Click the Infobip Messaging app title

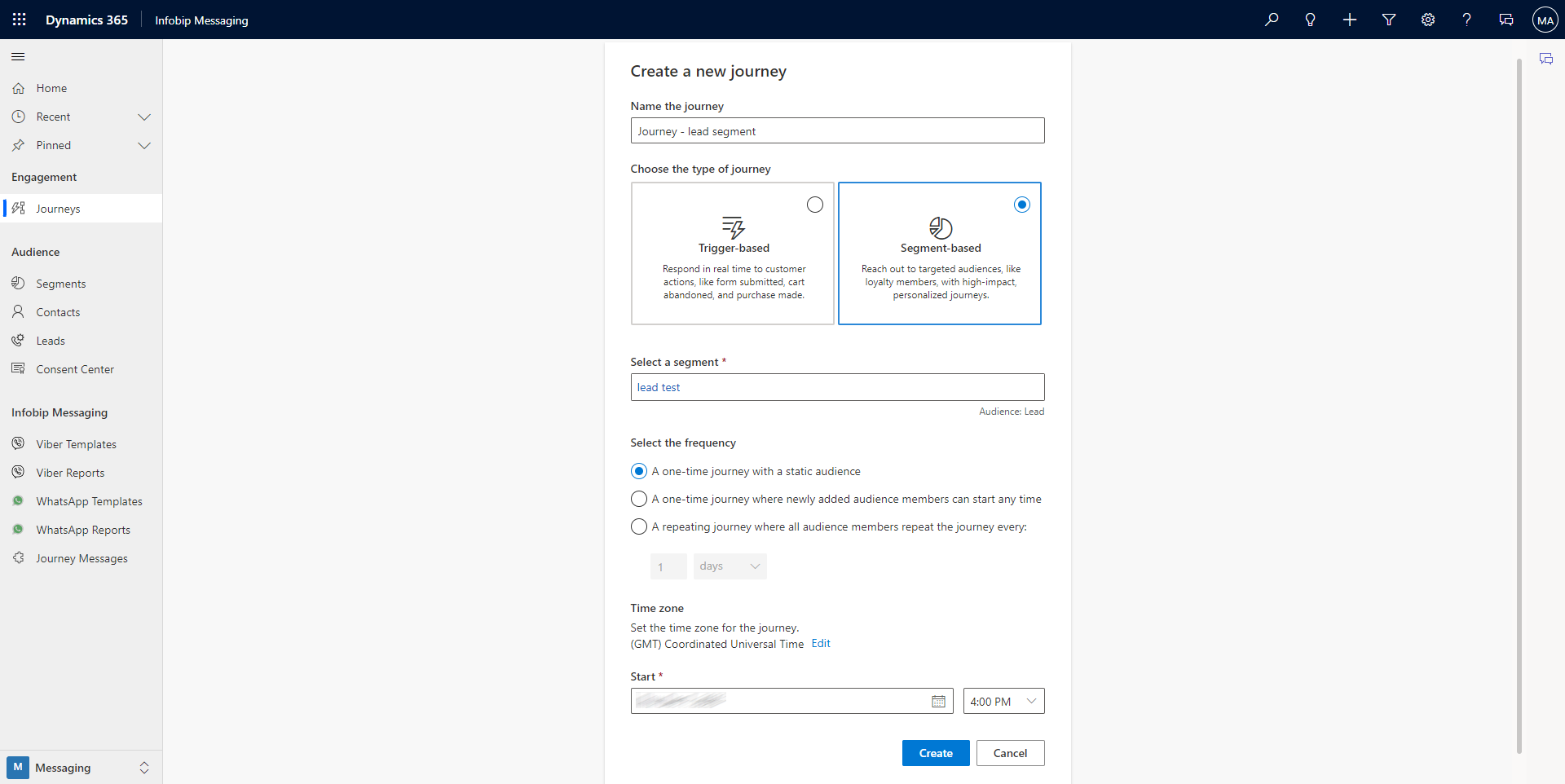click(x=201, y=20)
